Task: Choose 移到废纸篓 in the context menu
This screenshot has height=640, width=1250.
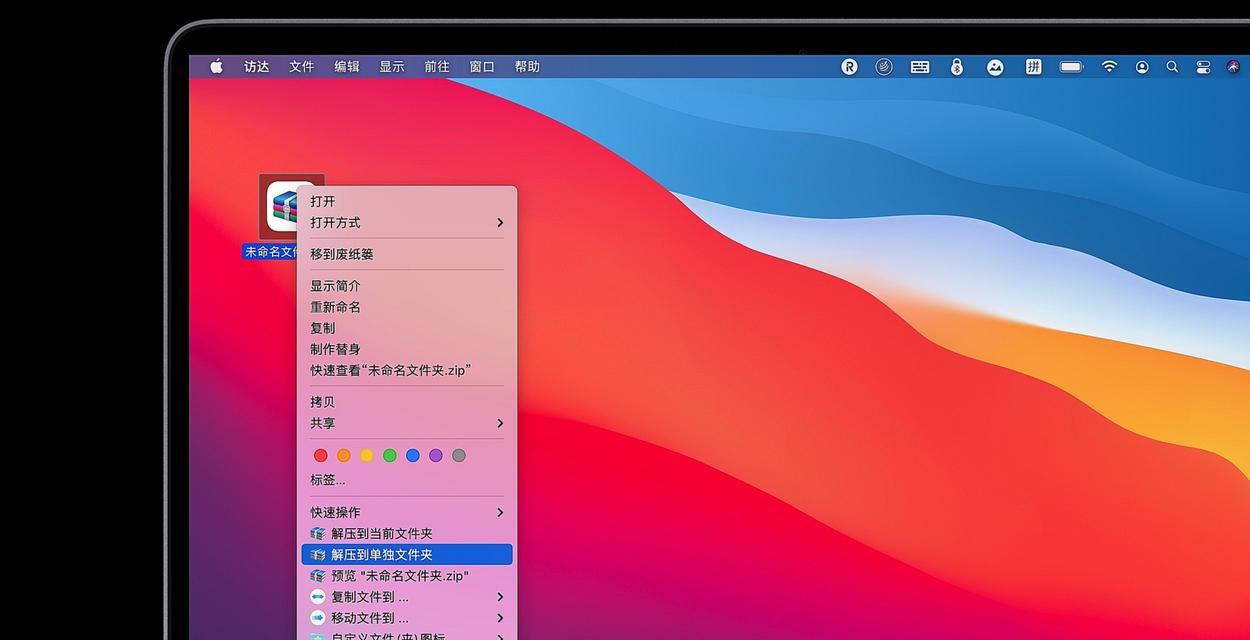Action: click(x=407, y=254)
